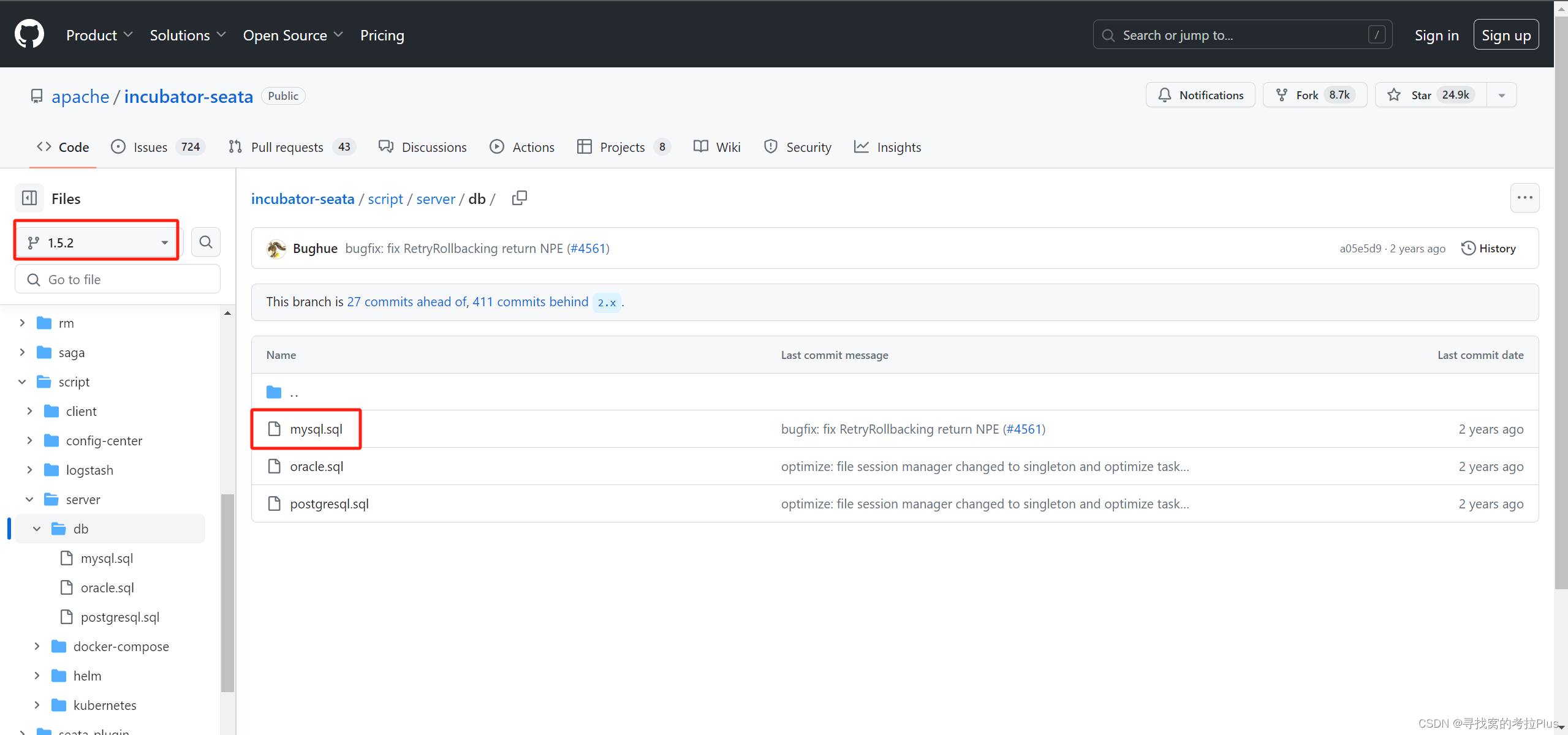Open commit hash a05e5d9
Screen dimensions: 1568x735
pos(1360,248)
